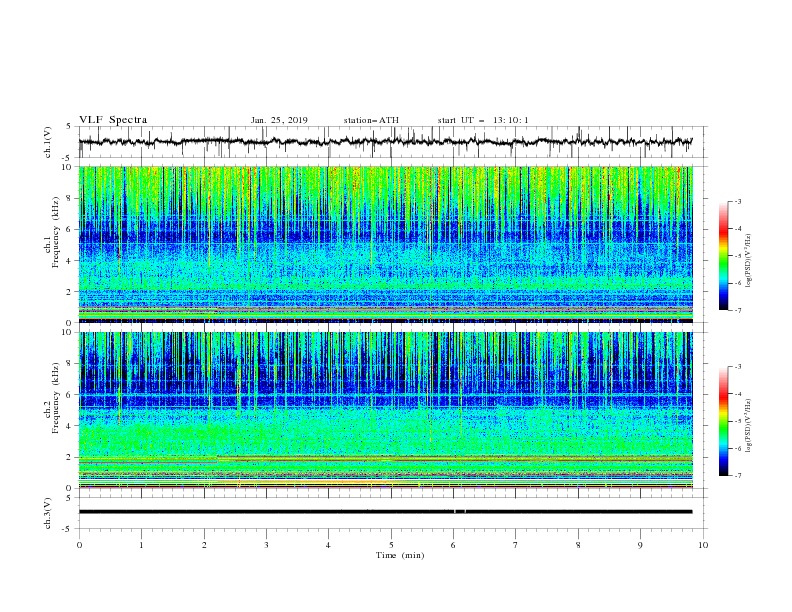Image resolution: width=792 pixels, height=612 pixels.
Task: Click time axis tick label "1"
Action: click(x=141, y=545)
